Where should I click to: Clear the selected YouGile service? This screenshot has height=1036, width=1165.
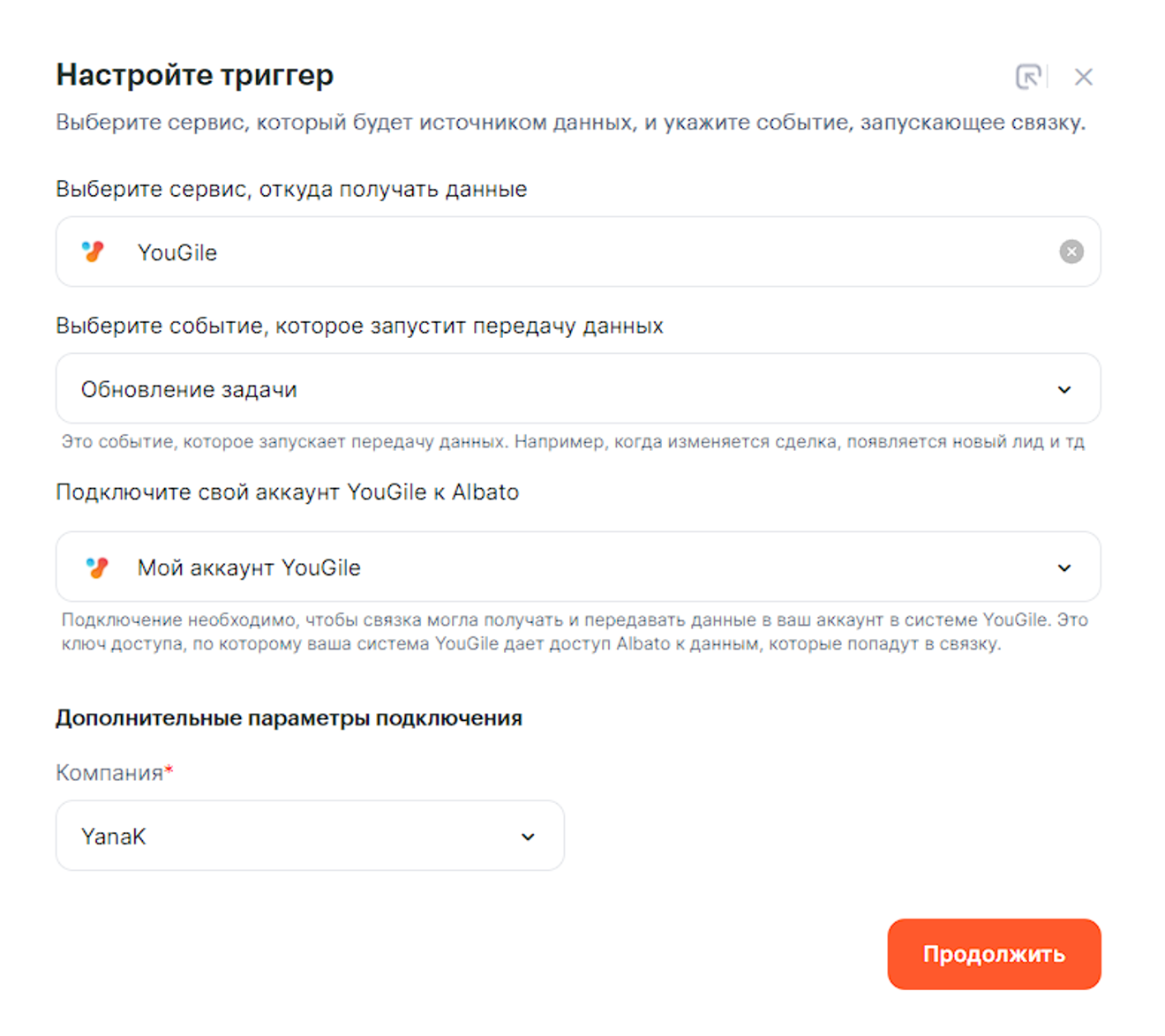(x=1071, y=251)
